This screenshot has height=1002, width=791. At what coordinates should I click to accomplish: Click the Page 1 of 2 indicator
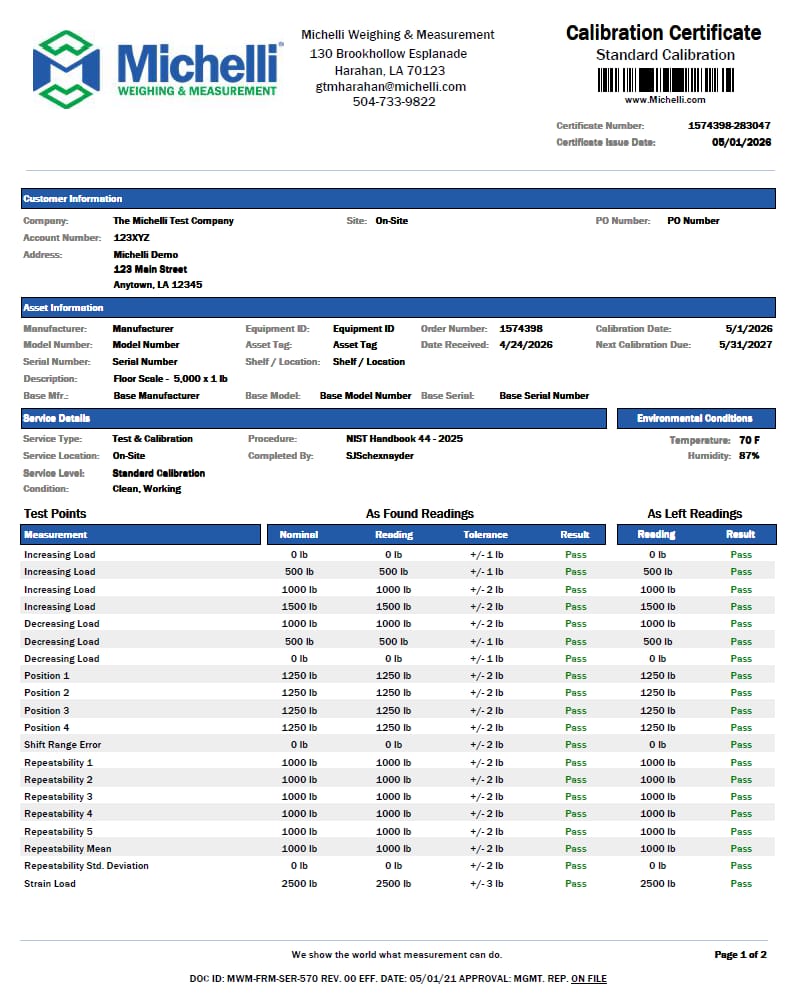tap(741, 954)
